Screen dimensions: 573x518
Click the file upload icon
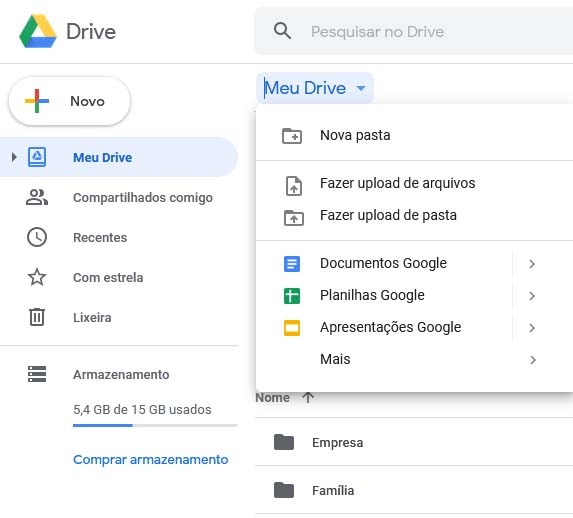coord(293,186)
